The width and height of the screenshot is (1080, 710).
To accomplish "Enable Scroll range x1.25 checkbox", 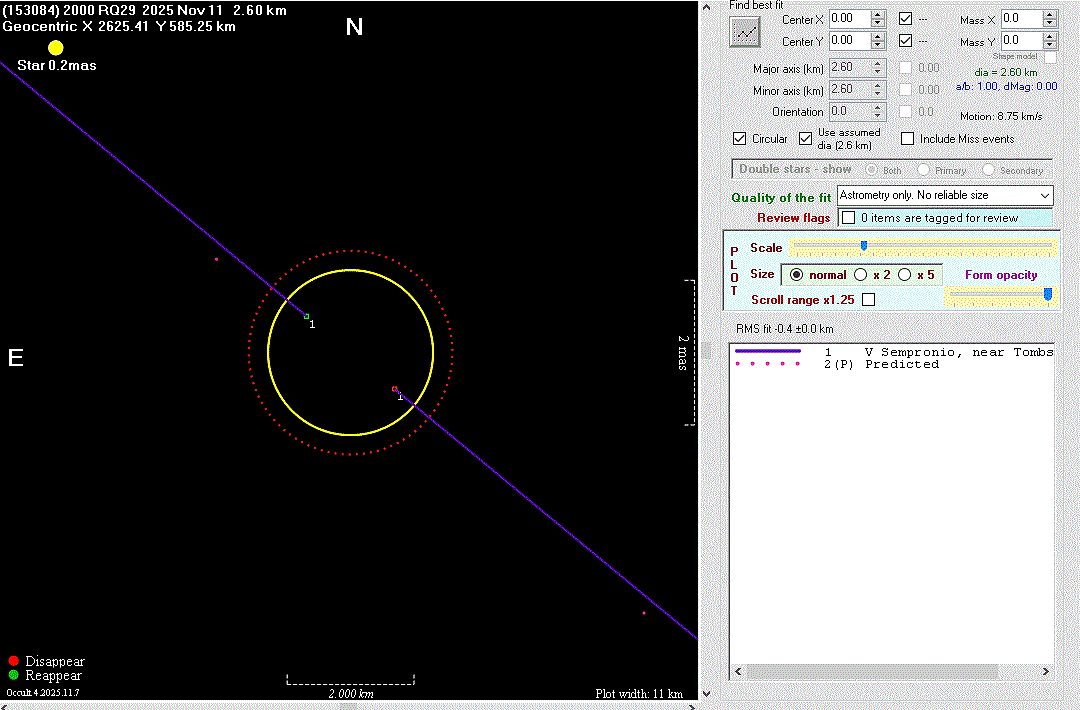I will point(868,299).
